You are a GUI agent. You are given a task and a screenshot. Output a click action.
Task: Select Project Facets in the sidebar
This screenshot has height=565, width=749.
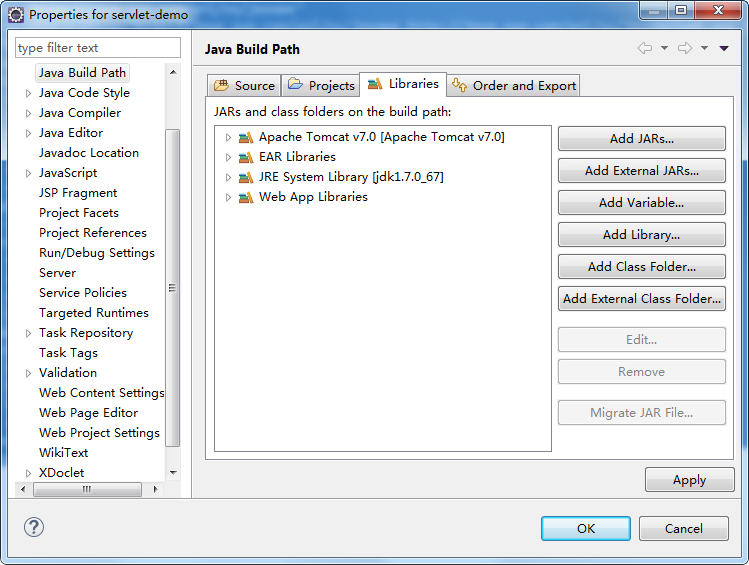point(78,213)
